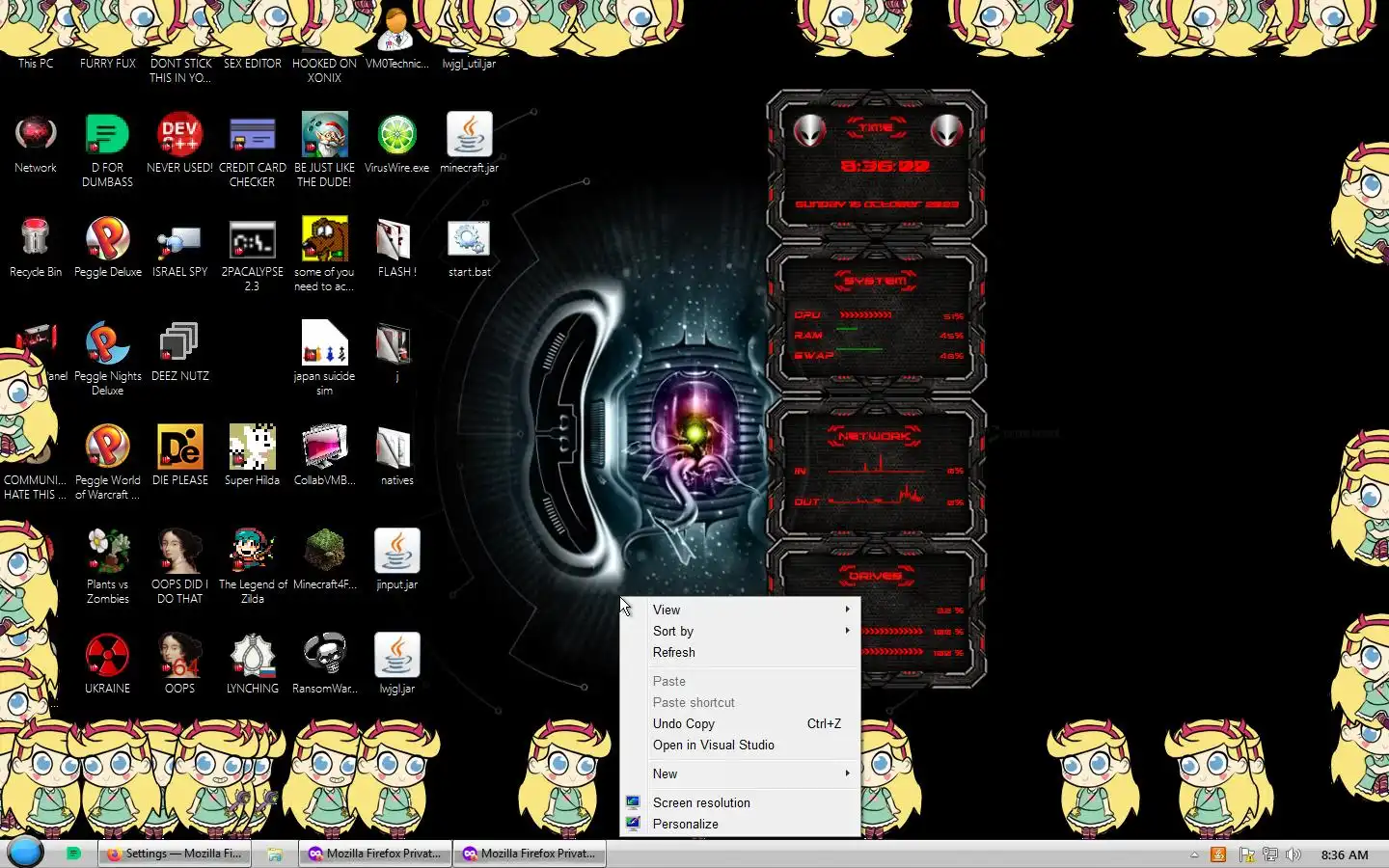Switch to Settings — Mozilla Firefox taskbar button
Screen dimensions: 1389x868
click(x=175, y=854)
